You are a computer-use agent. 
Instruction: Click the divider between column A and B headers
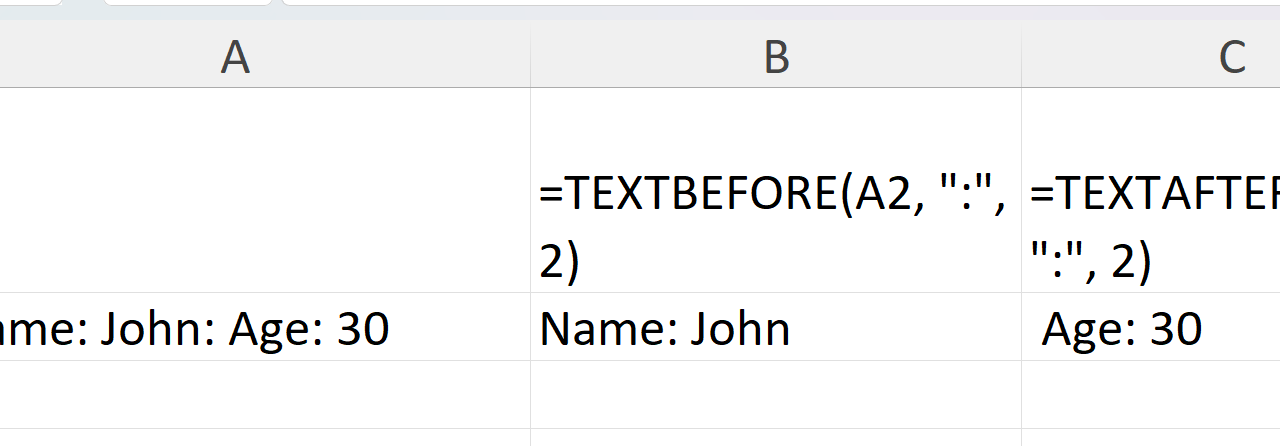(x=530, y=58)
